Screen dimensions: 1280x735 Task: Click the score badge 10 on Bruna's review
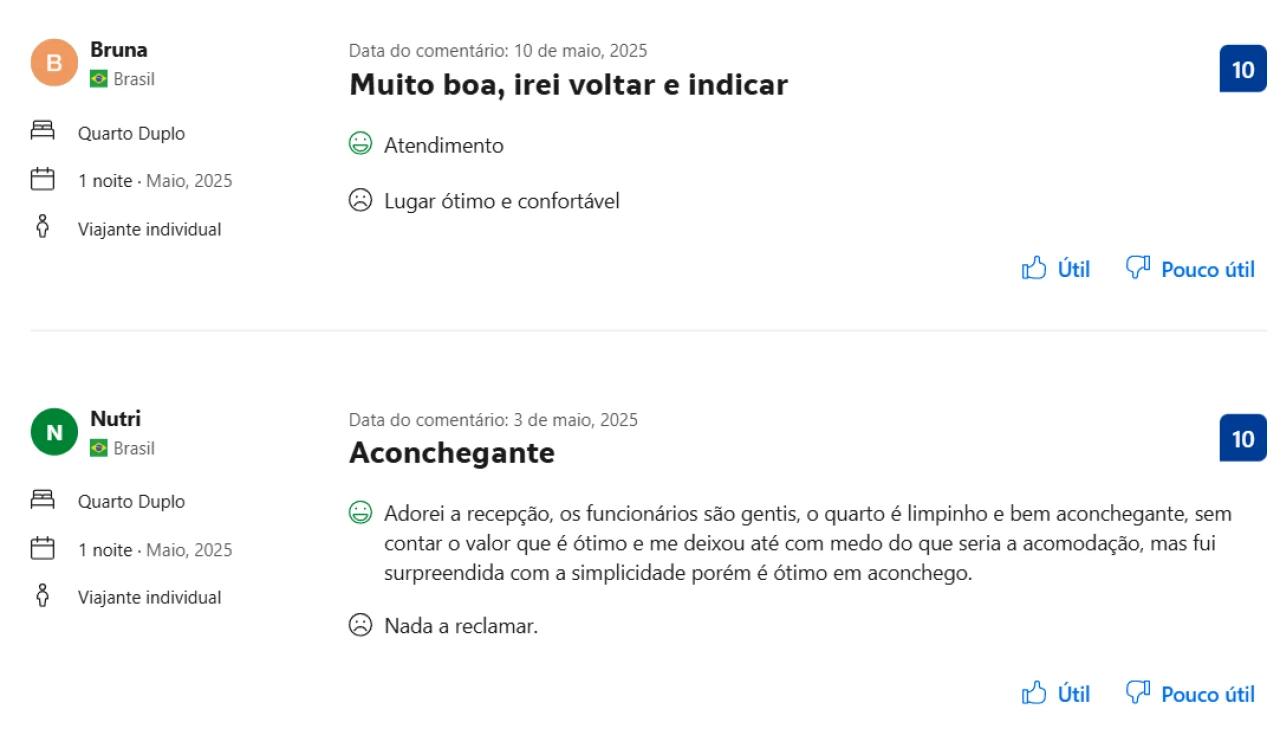point(1242,69)
